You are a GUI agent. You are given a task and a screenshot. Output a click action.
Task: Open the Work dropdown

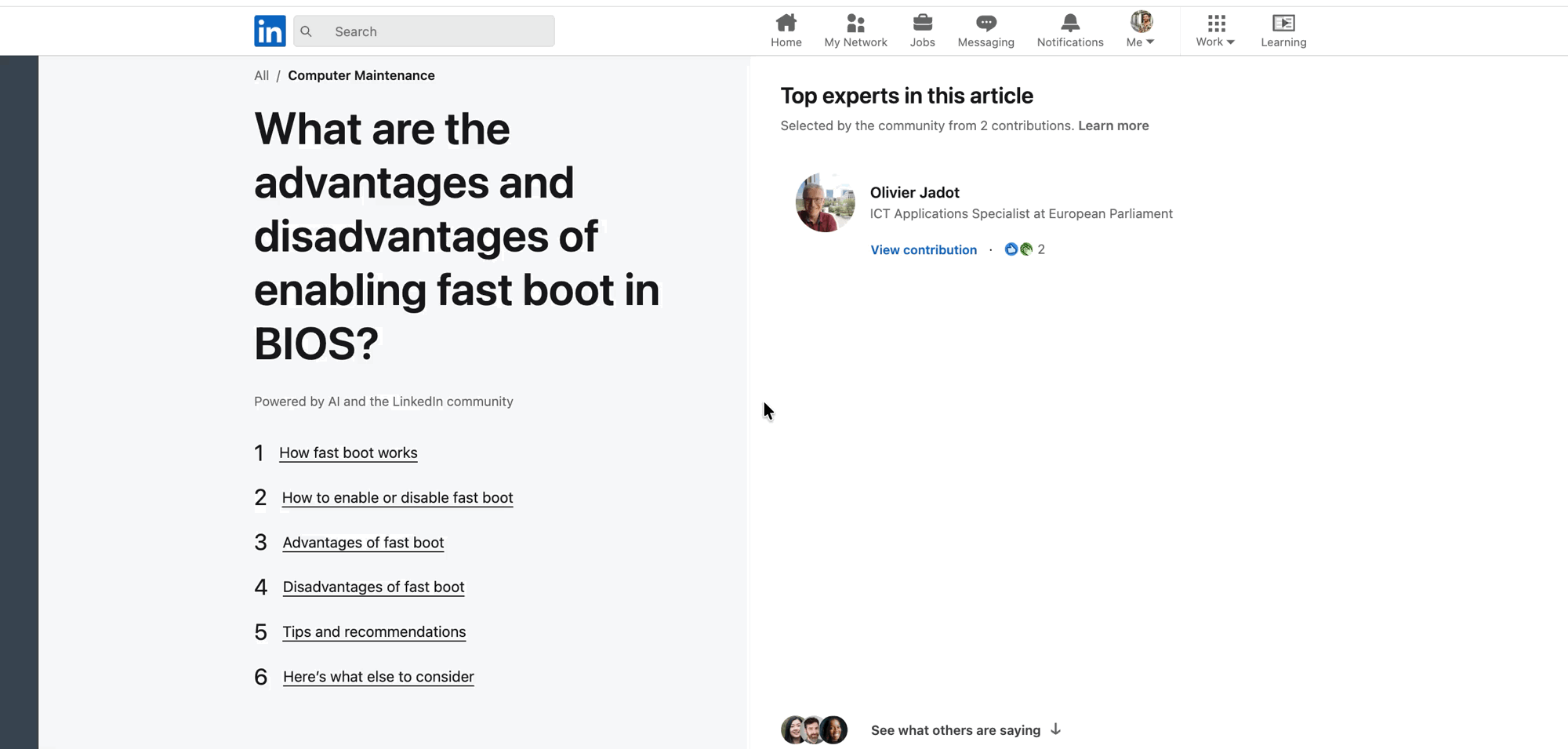coord(1214,31)
